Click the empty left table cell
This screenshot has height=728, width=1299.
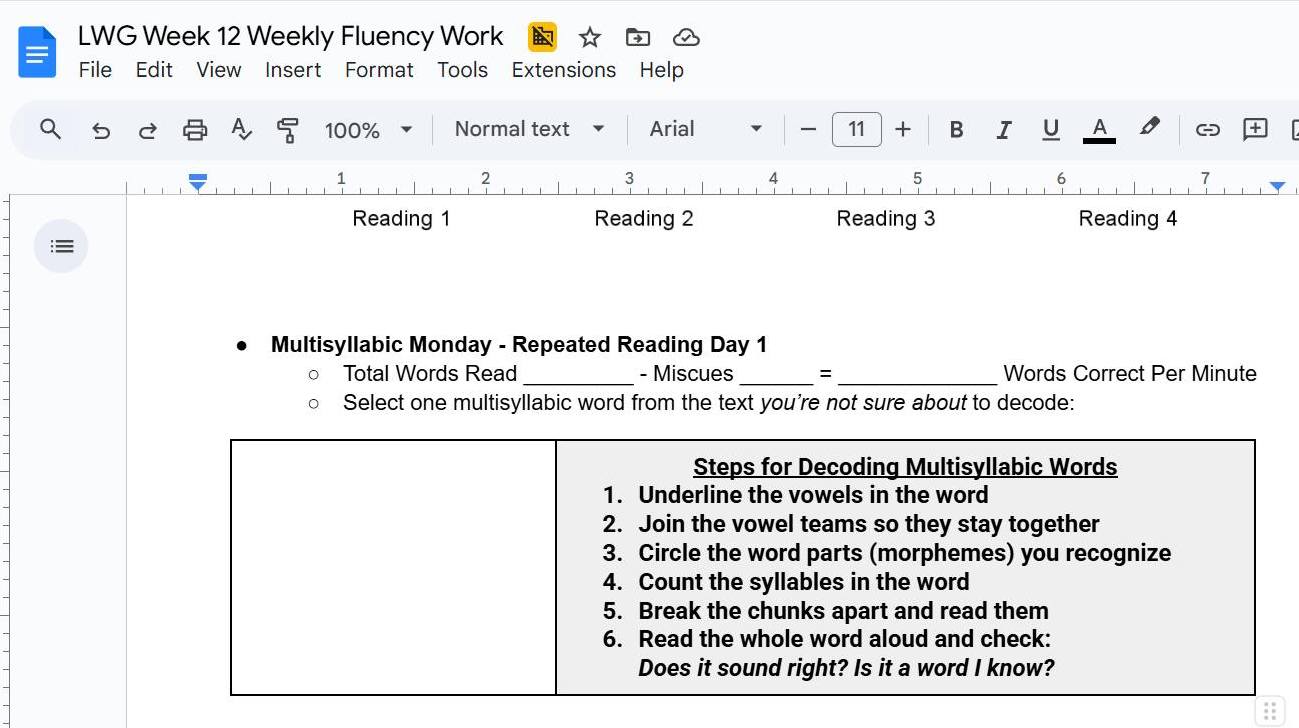coord(393,567)
